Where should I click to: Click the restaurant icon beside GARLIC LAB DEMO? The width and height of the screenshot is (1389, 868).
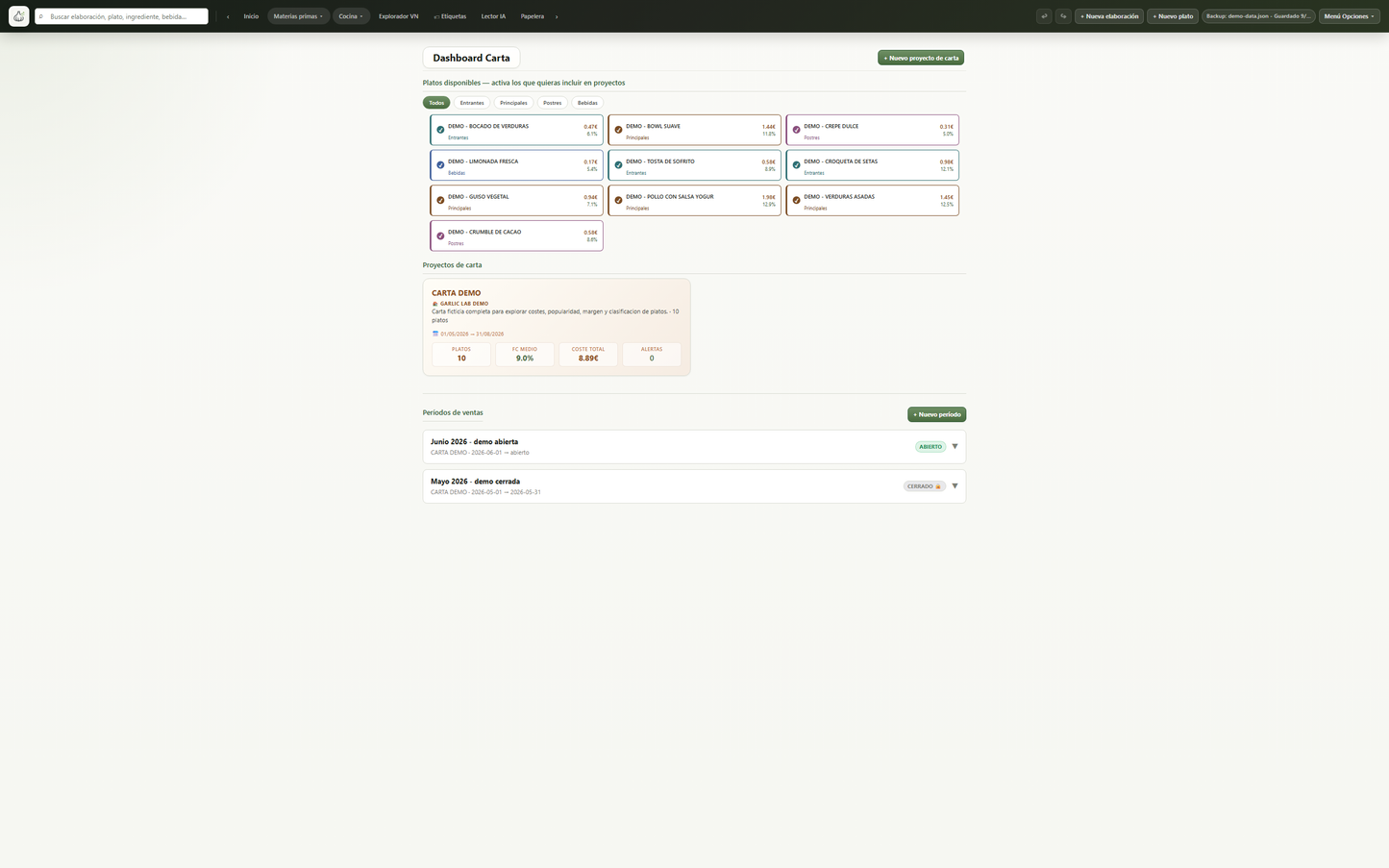click(x=435, y=304)
